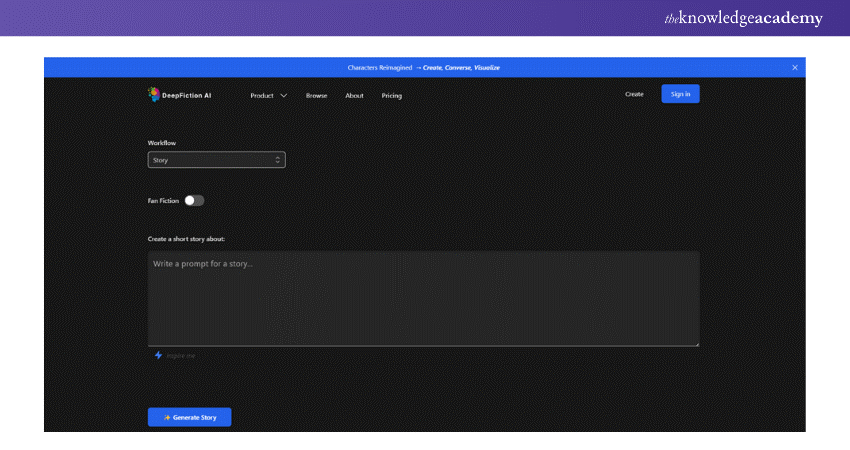The image size is (850, 450).
Task: Click the lightning bolt Inspire icon
Action: [158, 355]
